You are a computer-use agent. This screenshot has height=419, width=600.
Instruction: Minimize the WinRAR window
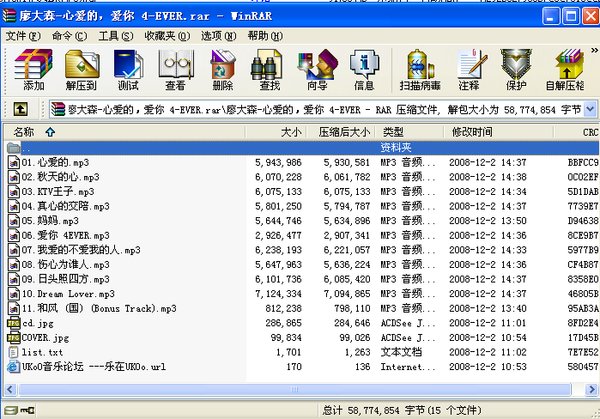[x=551, y=16]
